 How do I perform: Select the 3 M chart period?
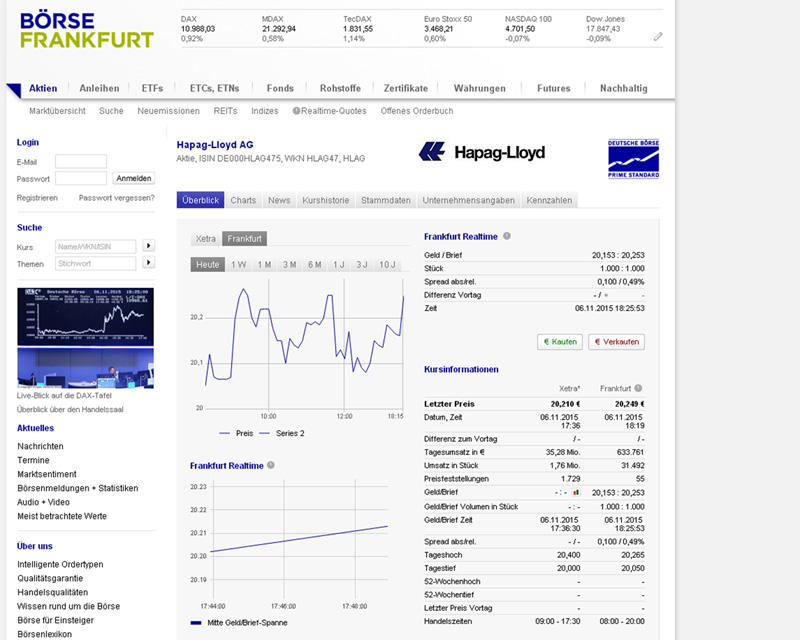point(290,264)
